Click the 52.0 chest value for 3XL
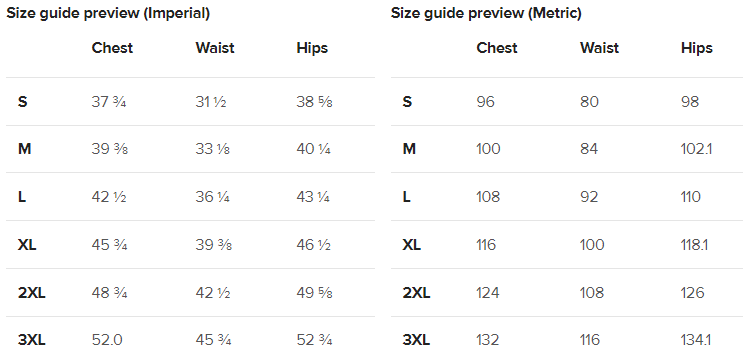The image size is (743, 362). point(107,340)
